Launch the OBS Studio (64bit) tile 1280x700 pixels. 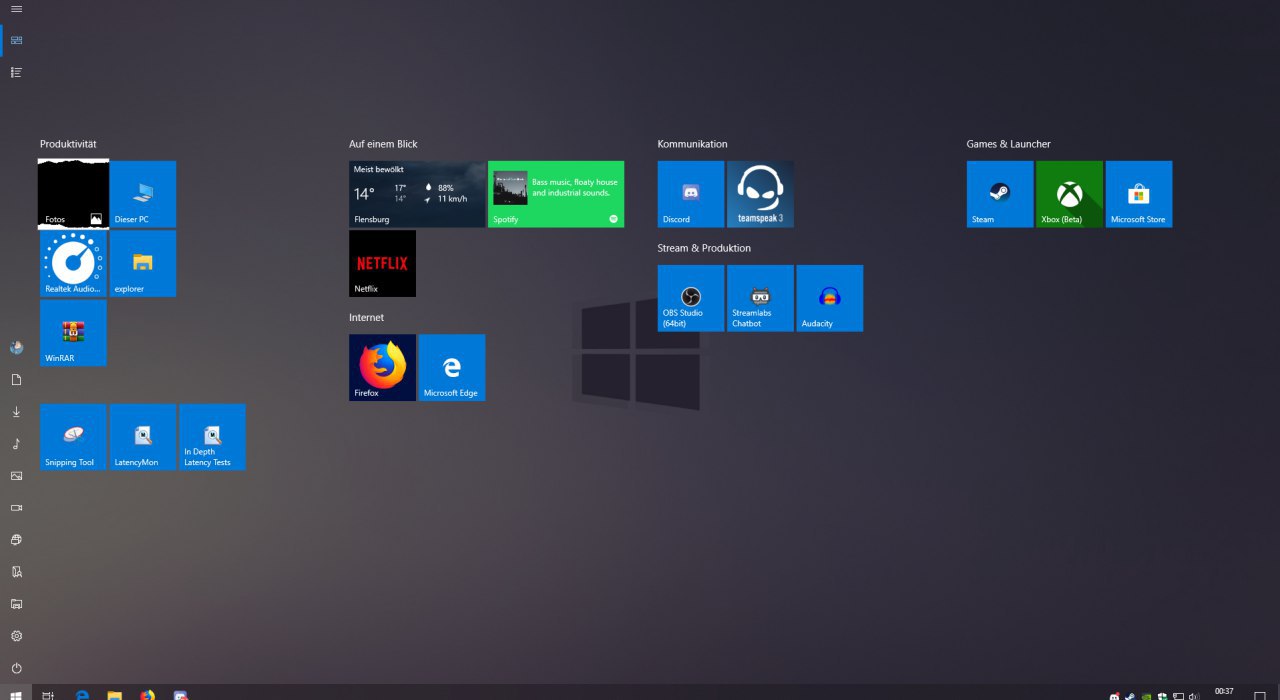[x=691, y=298]
